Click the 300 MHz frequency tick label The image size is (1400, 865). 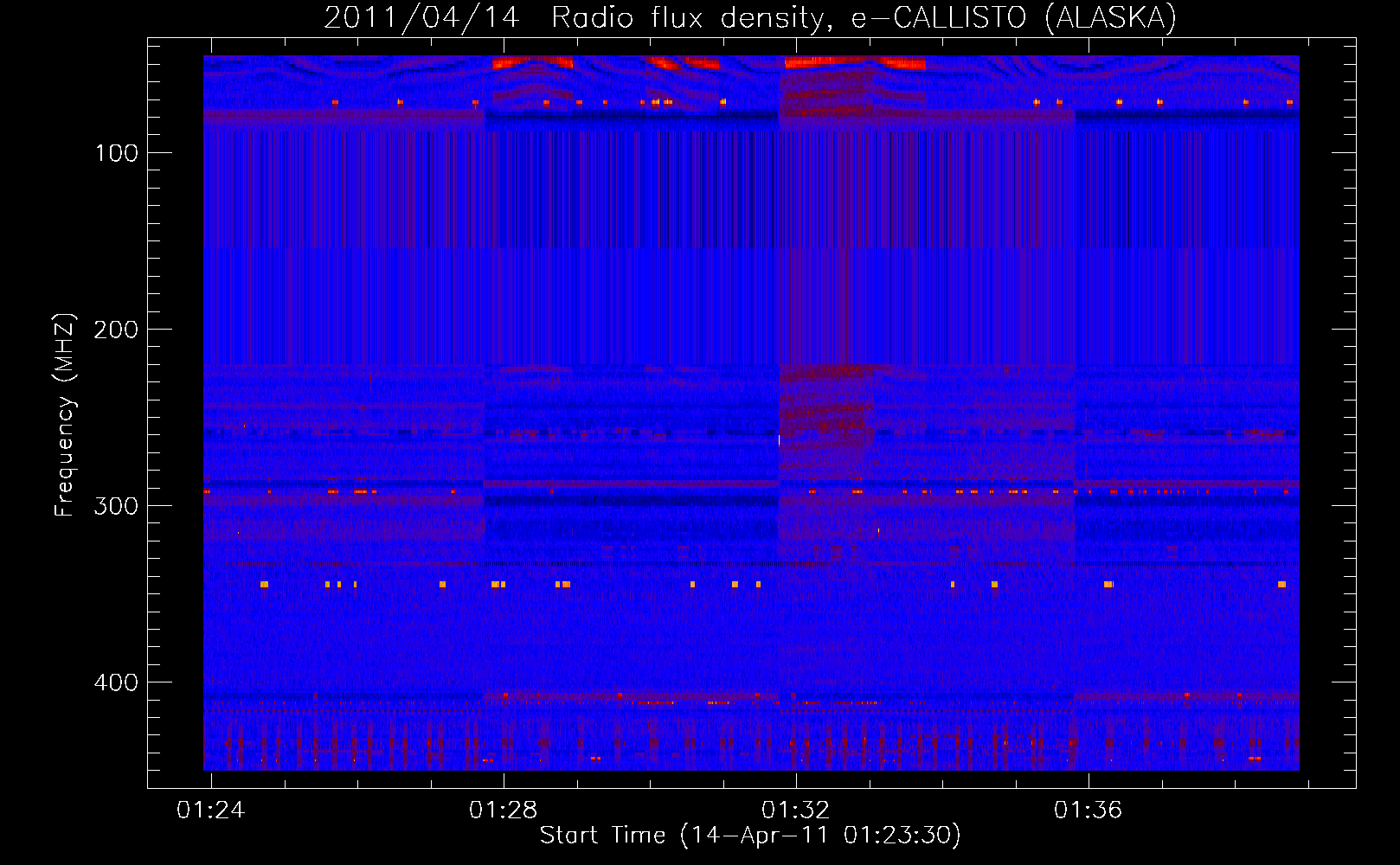tap(116, 506)
